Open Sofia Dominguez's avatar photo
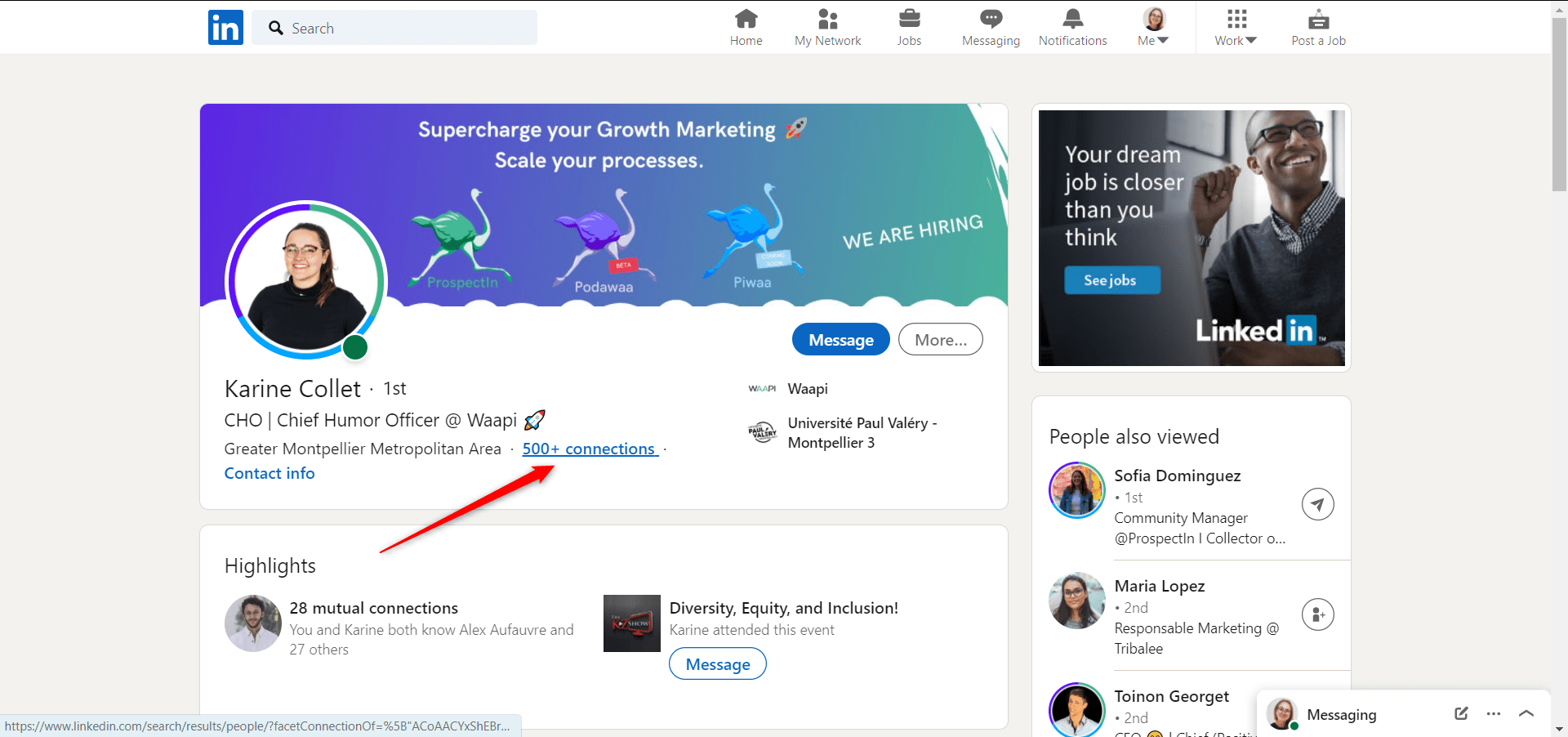 click(1077, 490)
